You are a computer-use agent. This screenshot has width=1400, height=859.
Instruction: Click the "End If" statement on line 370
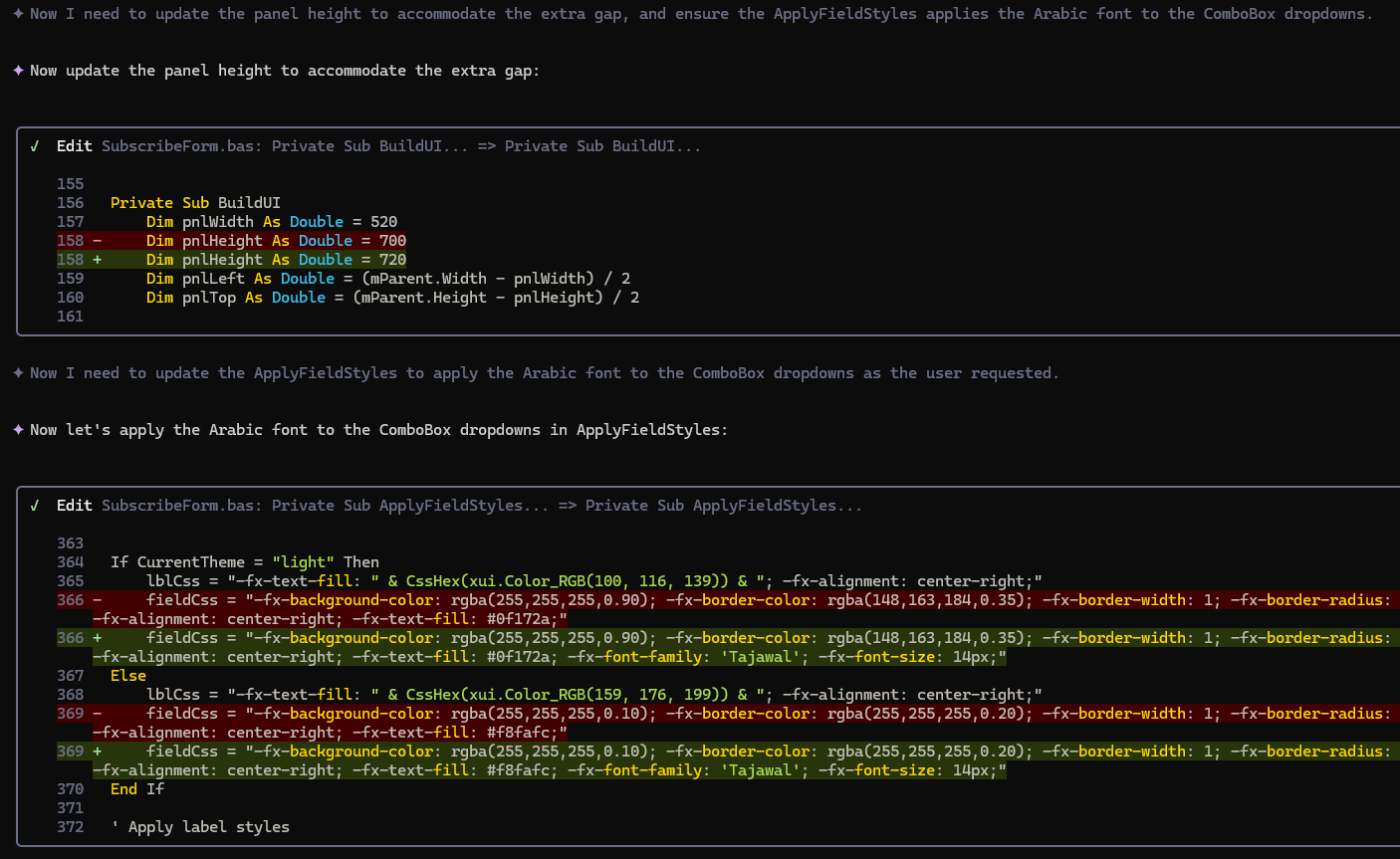[137, 789]
